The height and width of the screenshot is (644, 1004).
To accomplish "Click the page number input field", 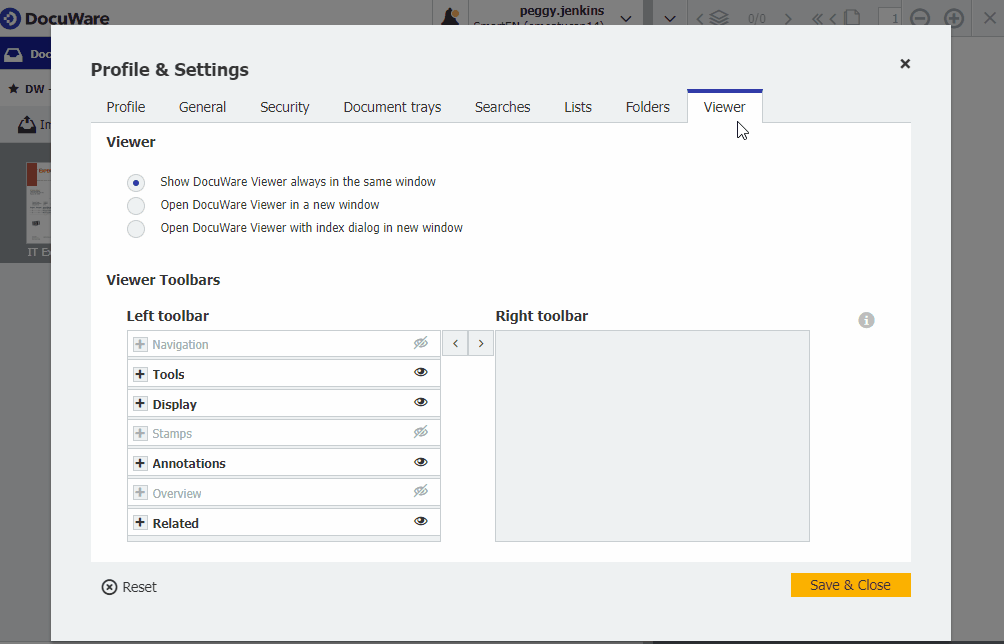I will click(x=888, y=17).
